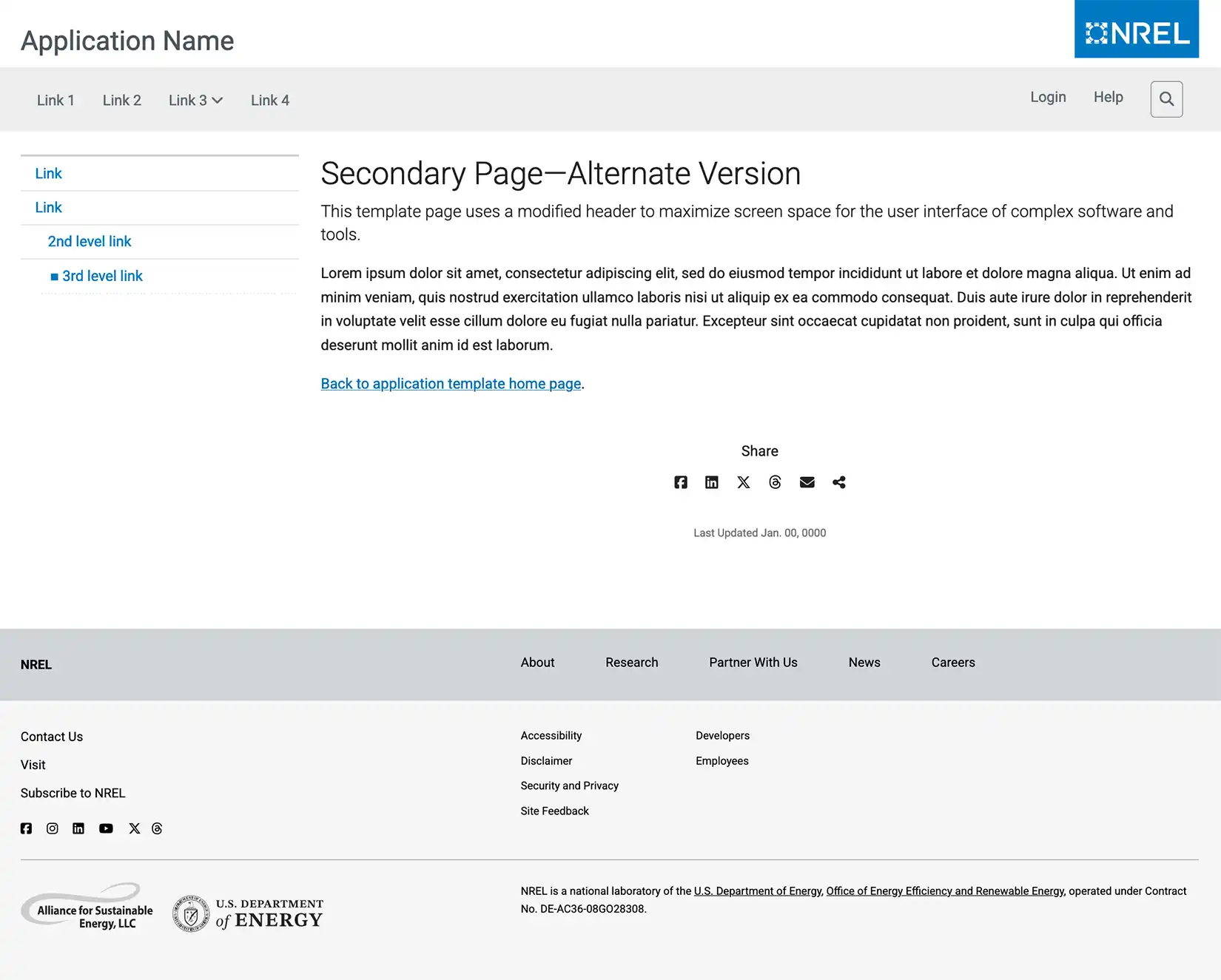Screen dimensions: 1221x980
Task: Share the page via the email icon
Action: click(x=807, y=481)
